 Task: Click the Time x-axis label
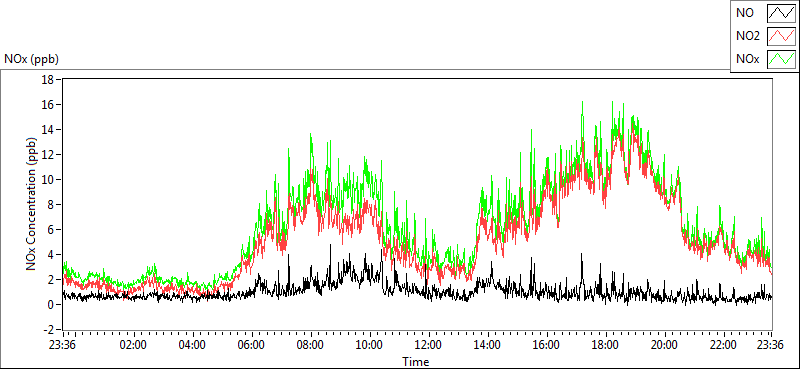click(416, 362)
